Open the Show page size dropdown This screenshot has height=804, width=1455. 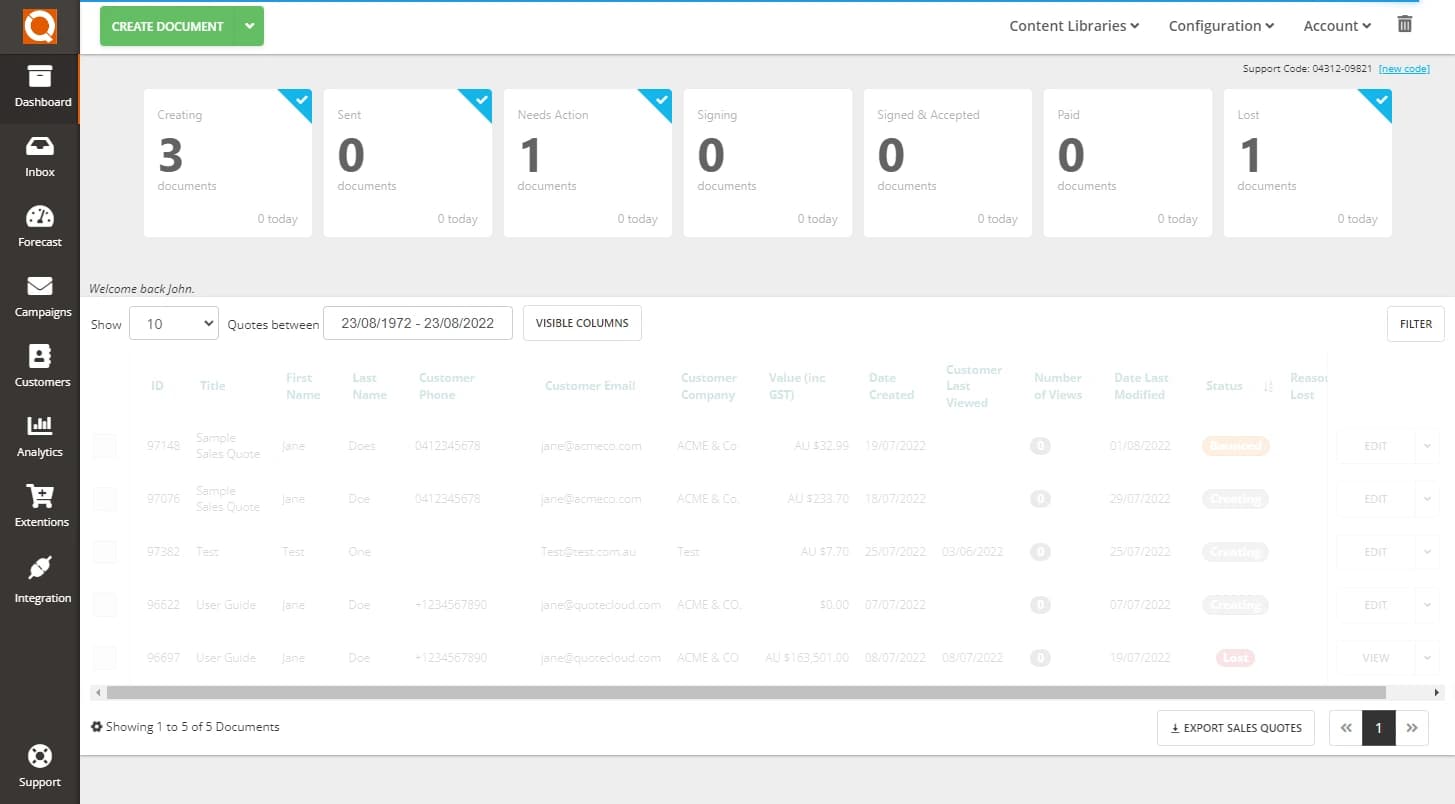coord(173,323)
